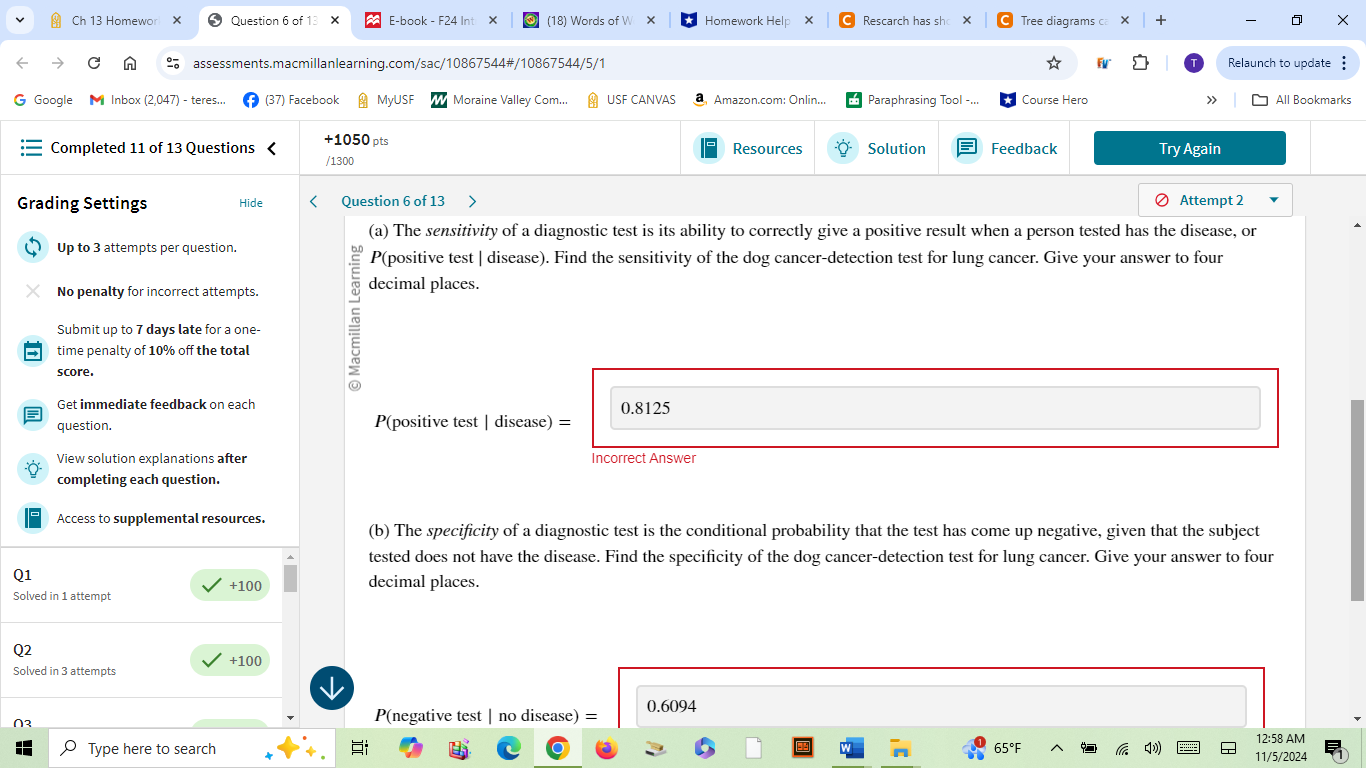Open the Resources panel
1366x768 pixels.
coord(748,147)
